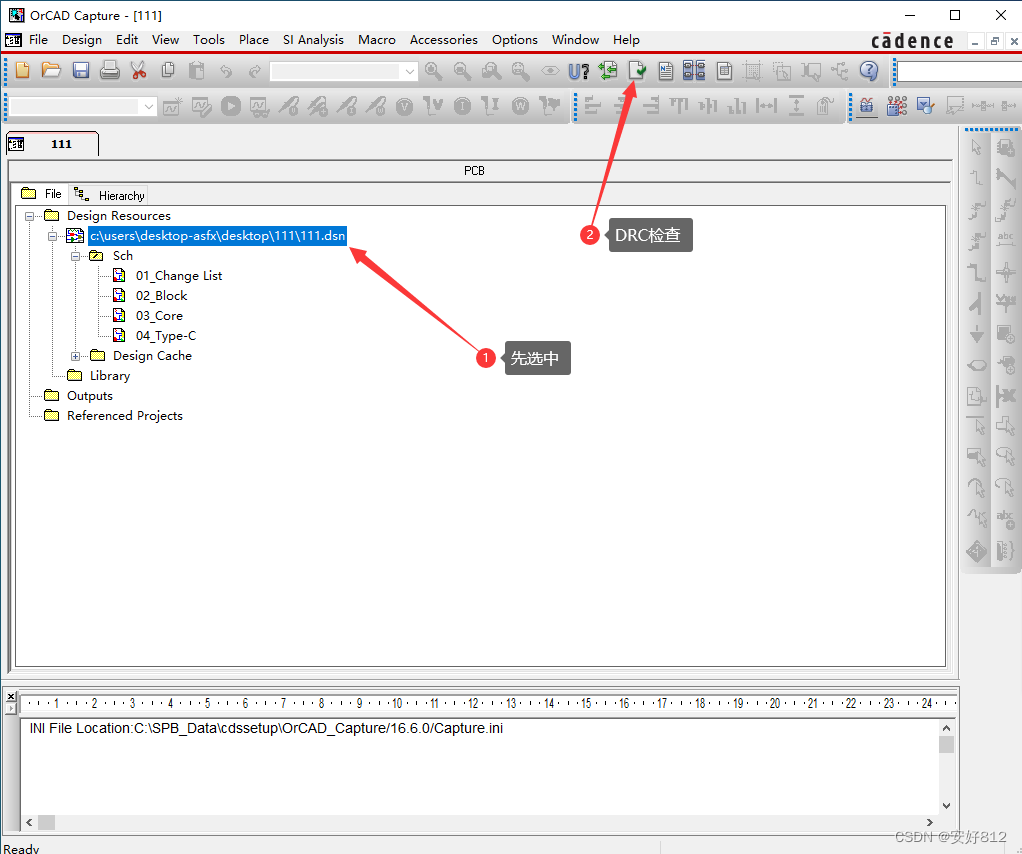Image resolution: width=1022 pixels, height=854 pixels.
Task: Switch to the Hierarchy tab
Action: pos(109,195)
